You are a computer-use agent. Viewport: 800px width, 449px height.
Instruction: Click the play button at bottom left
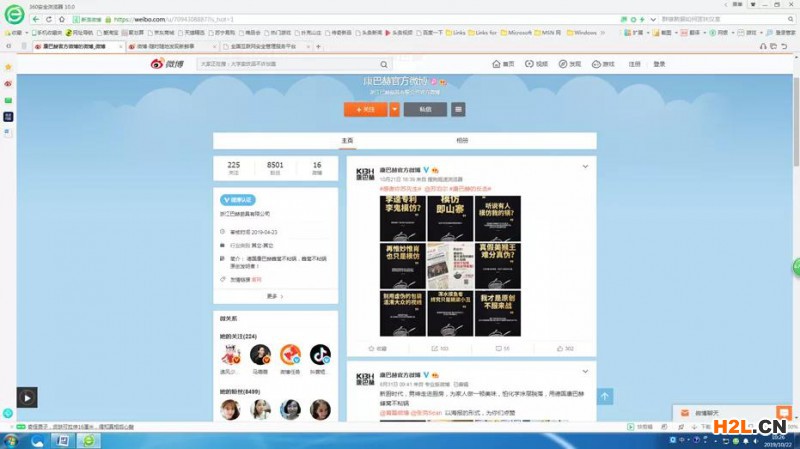pos(26,397)
